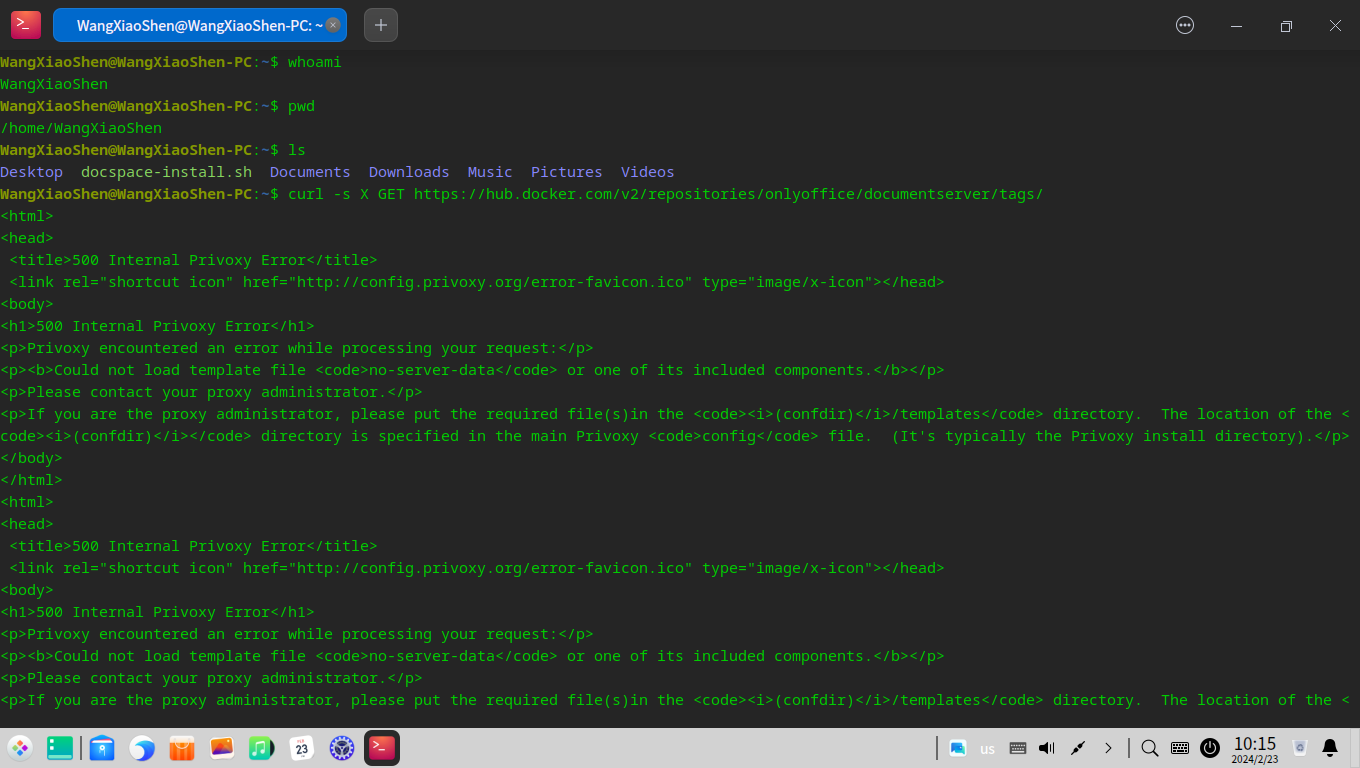
Task: Close the WangXiaoShen terminal tab
Action: [333, 25]
